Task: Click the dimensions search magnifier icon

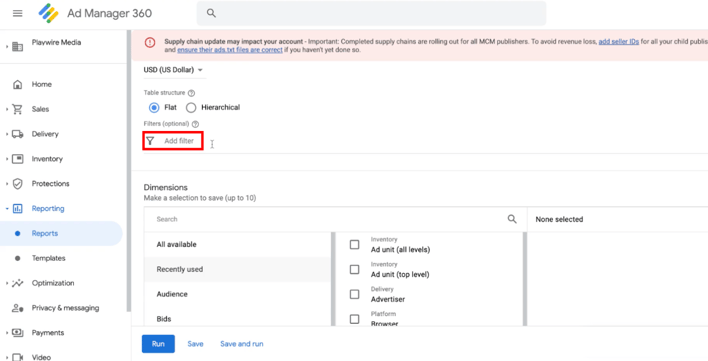Action: click(512, 219)
